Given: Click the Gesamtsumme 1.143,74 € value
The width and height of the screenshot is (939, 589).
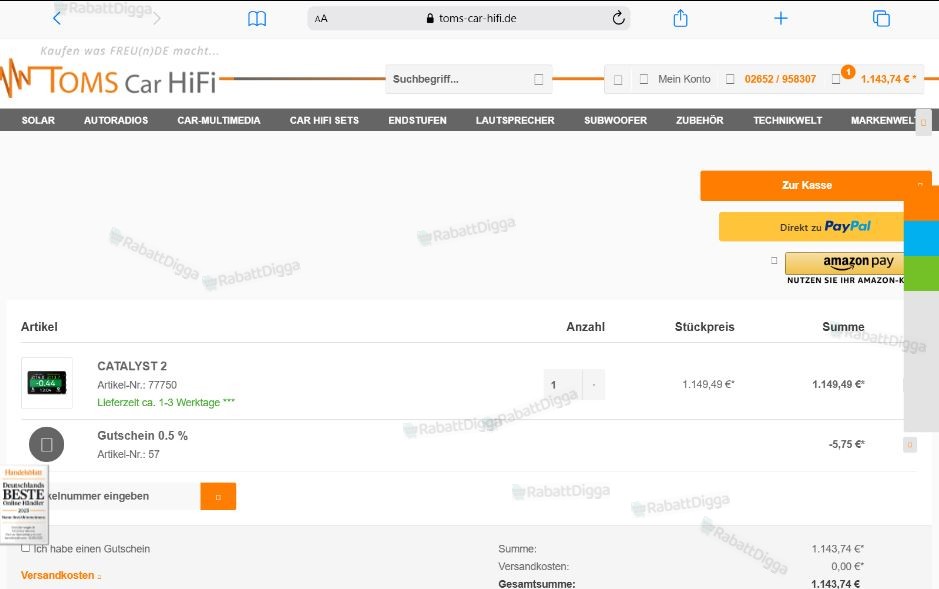Looking at the screenshot, I should (x=835, y=584).
